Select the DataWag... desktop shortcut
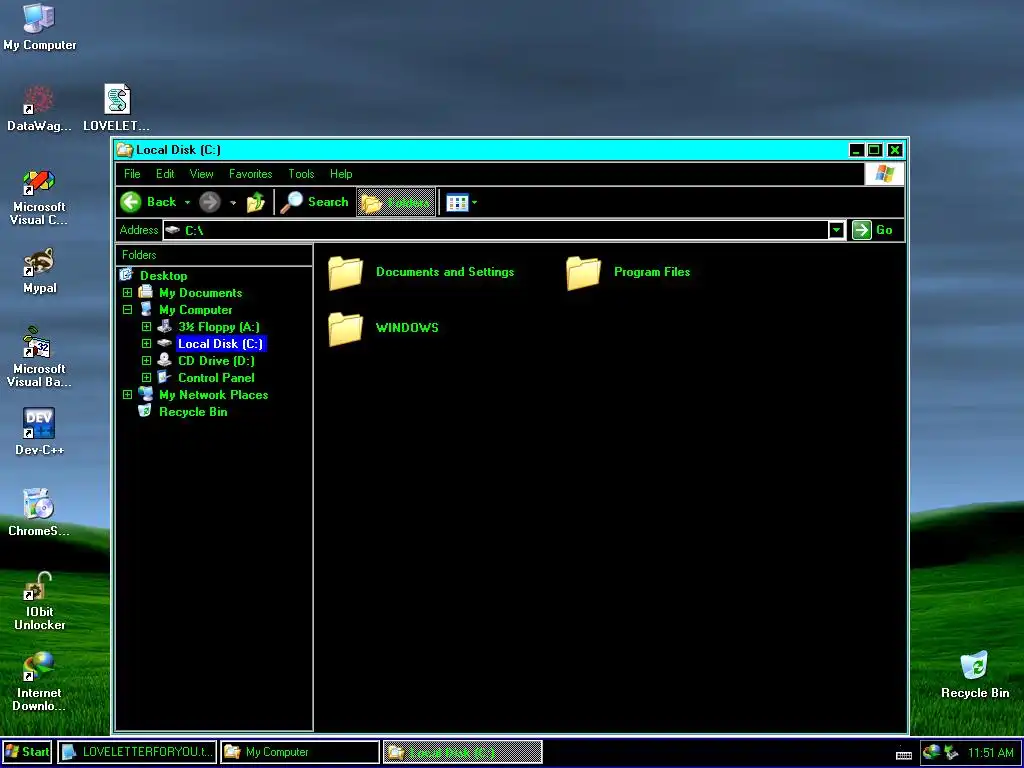This screenshot has height=768, width=1024. [39, 100]
